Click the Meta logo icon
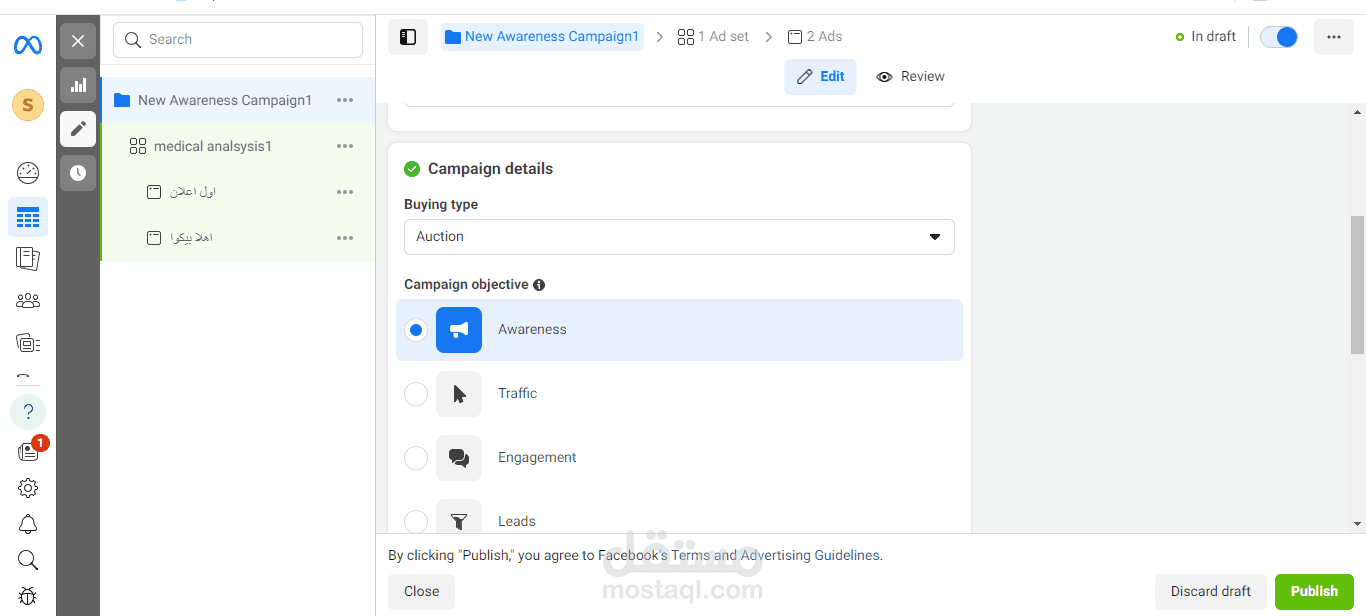 (x=27, y=45)
